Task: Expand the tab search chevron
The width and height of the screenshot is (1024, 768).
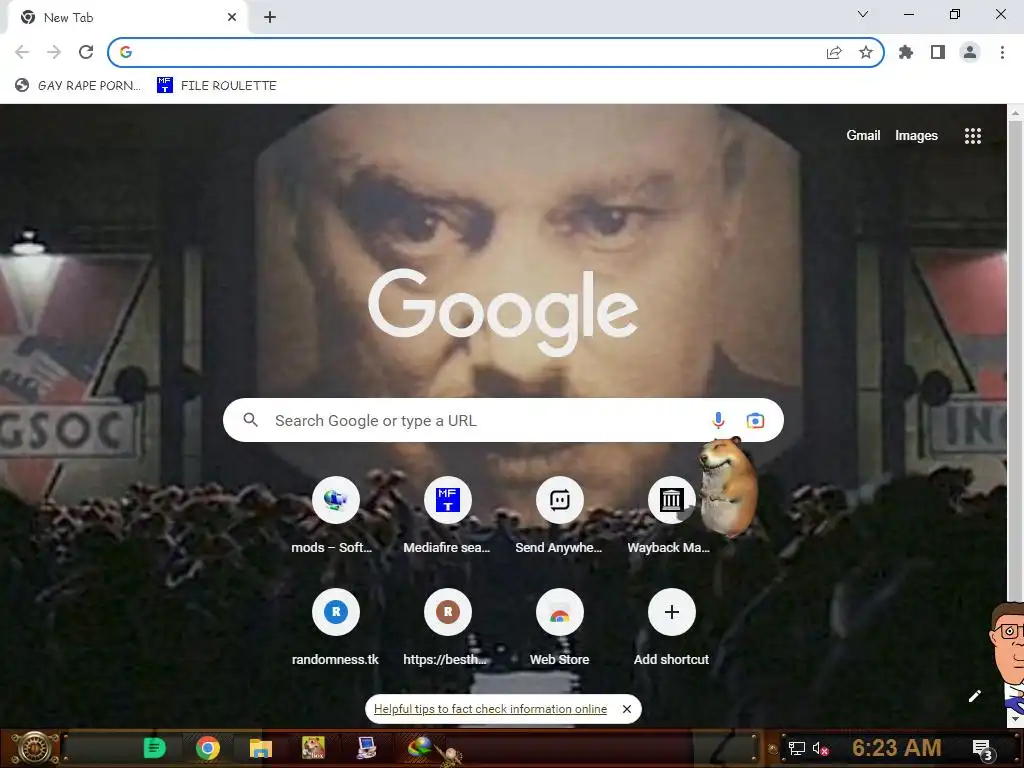Action: point(863,14)
